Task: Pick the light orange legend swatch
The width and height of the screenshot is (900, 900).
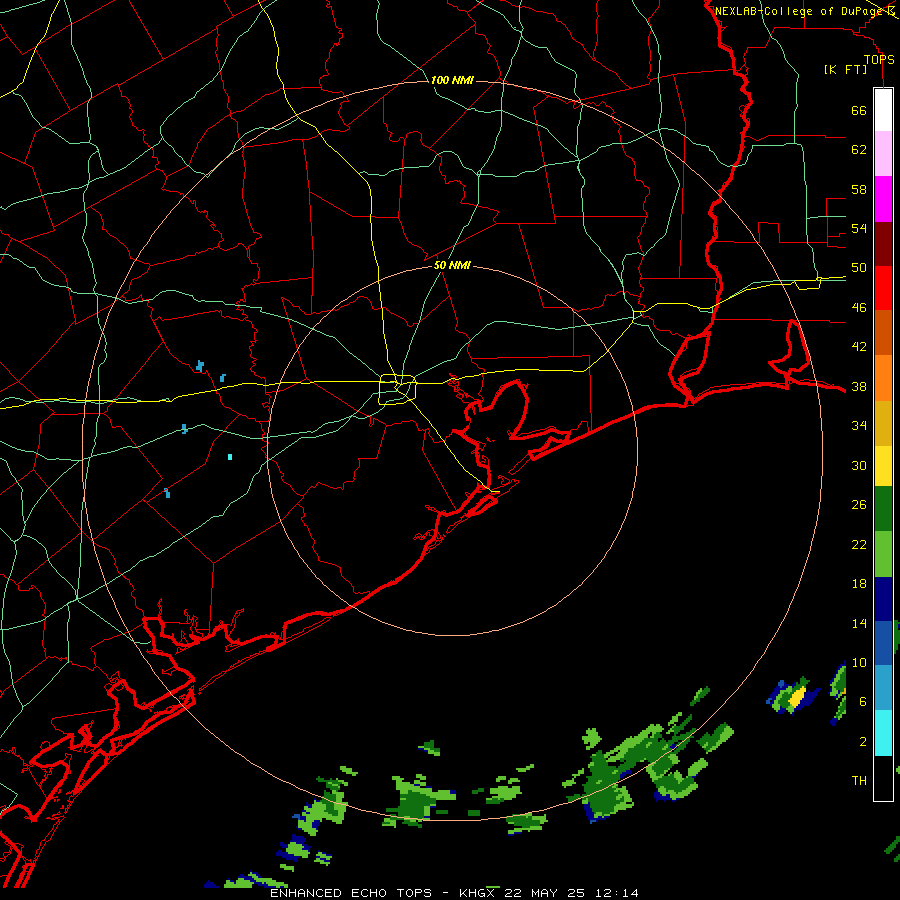Action: point(883,378)
